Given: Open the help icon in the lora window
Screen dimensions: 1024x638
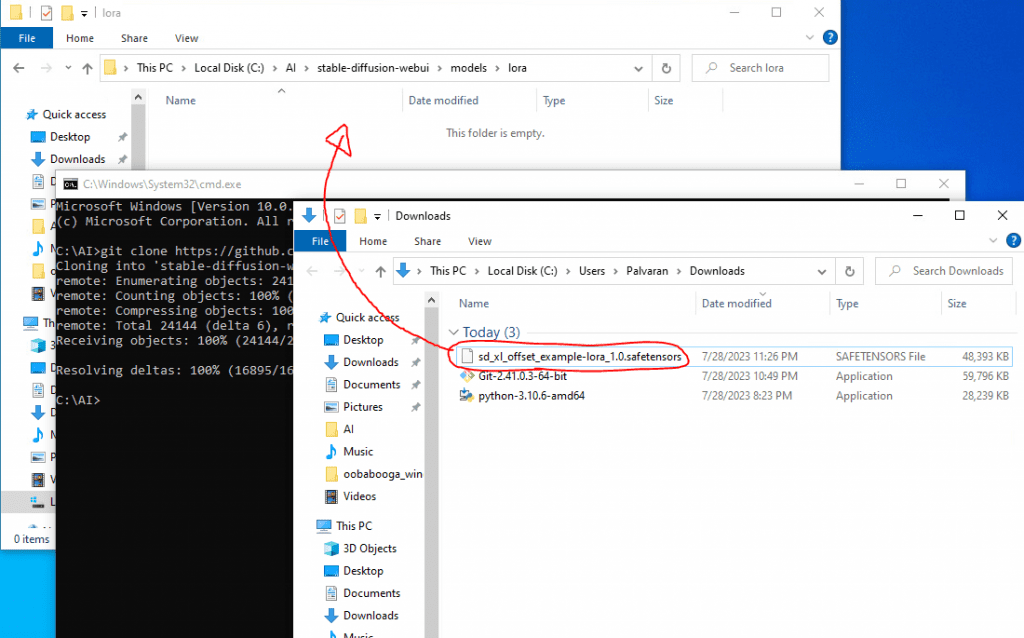Looking at the screenshot, I should (829, 38).
